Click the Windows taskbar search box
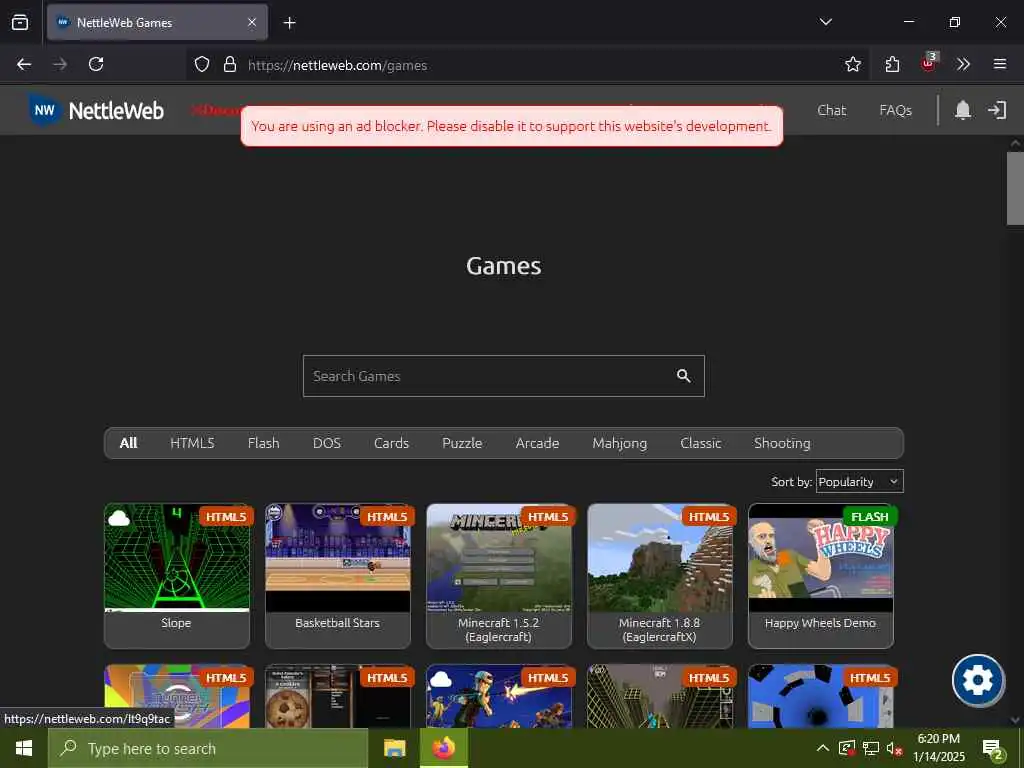The width and height of the screenshot is (1024, 768). [x=208, y=748]
